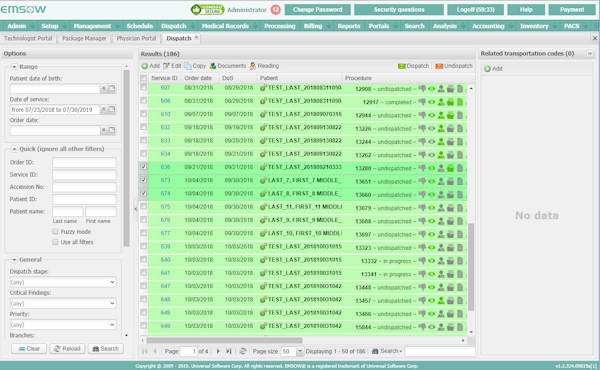This screenshot has width=600, height=370.
Task: Click the Add icon in results toolbar
Action: click(145, 66)
